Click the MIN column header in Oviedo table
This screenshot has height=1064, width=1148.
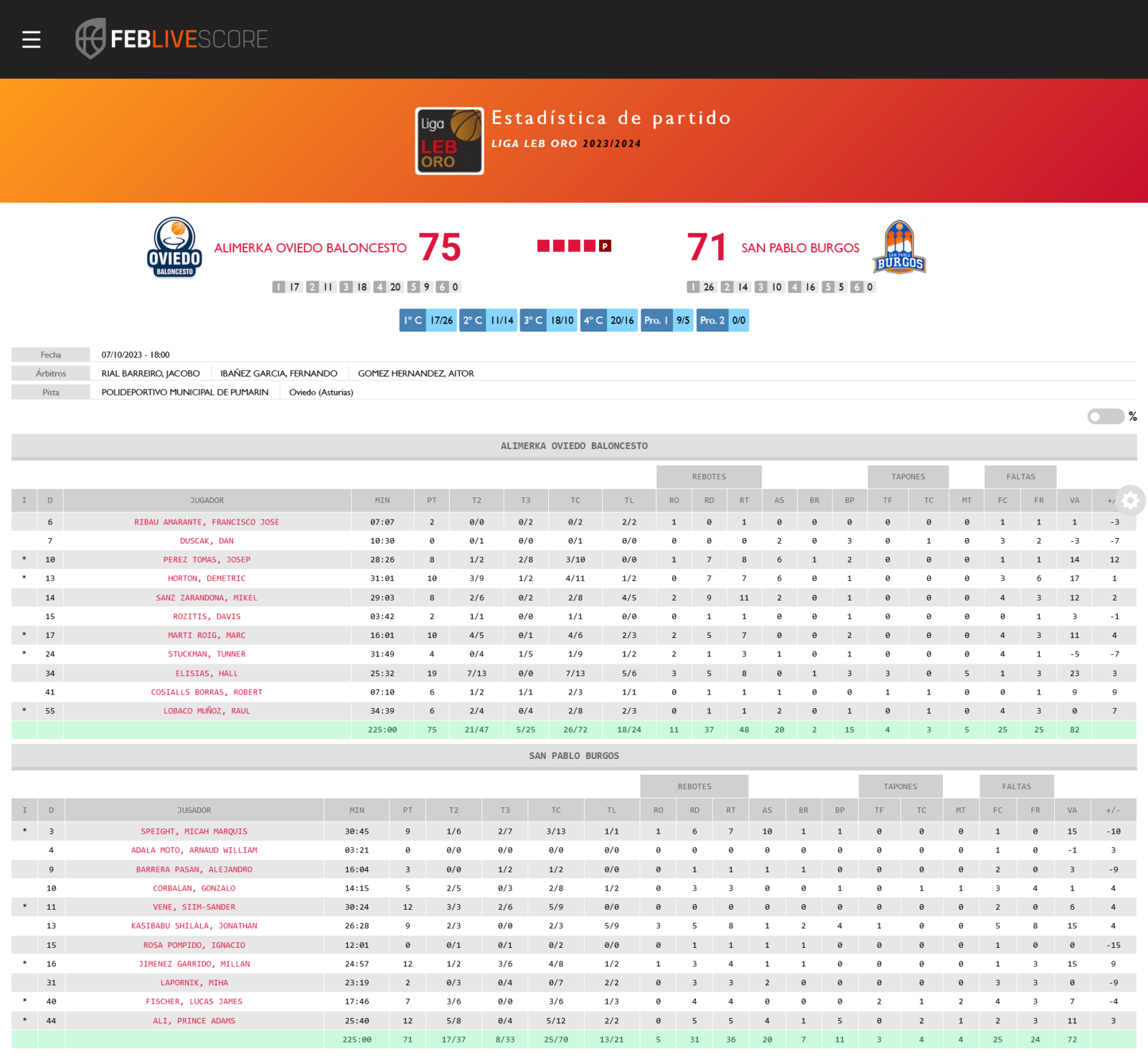pyautogui.click(x=382, y=500)
